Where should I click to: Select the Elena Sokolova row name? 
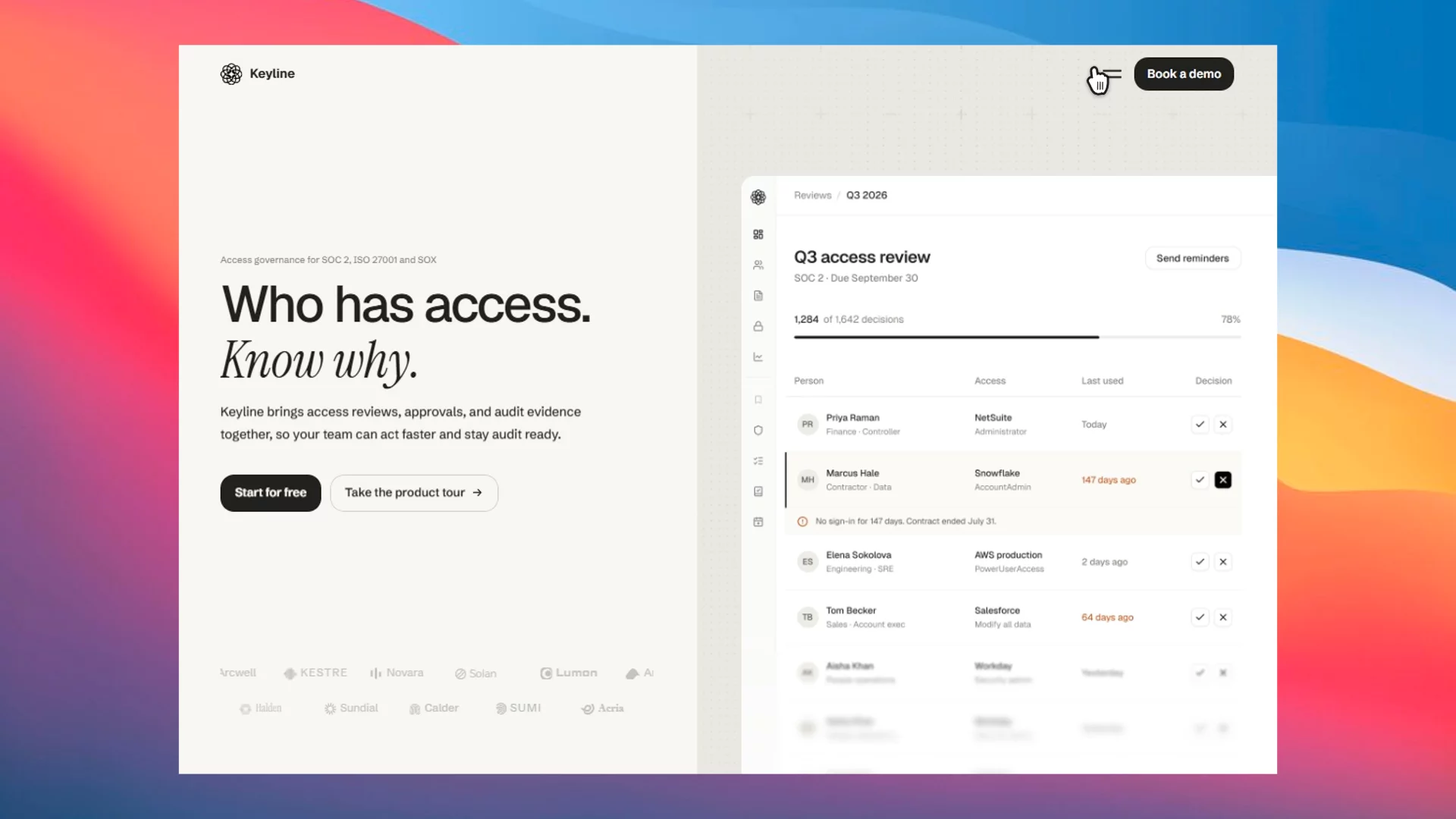[858, 555]
